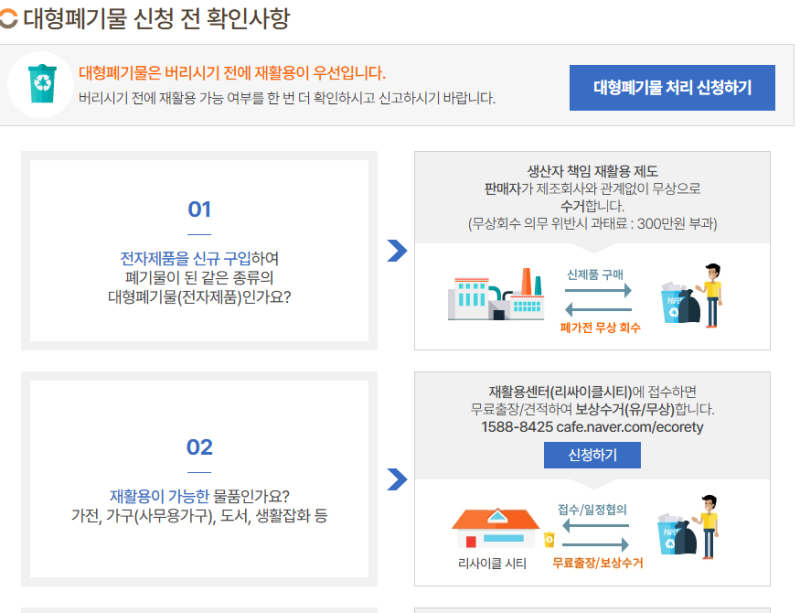Click the 가전, 가구(사무용가구), 도서, 생활잡화 등 text
Viewport: 800px width, 613px height.
click(x=199, y=516)
